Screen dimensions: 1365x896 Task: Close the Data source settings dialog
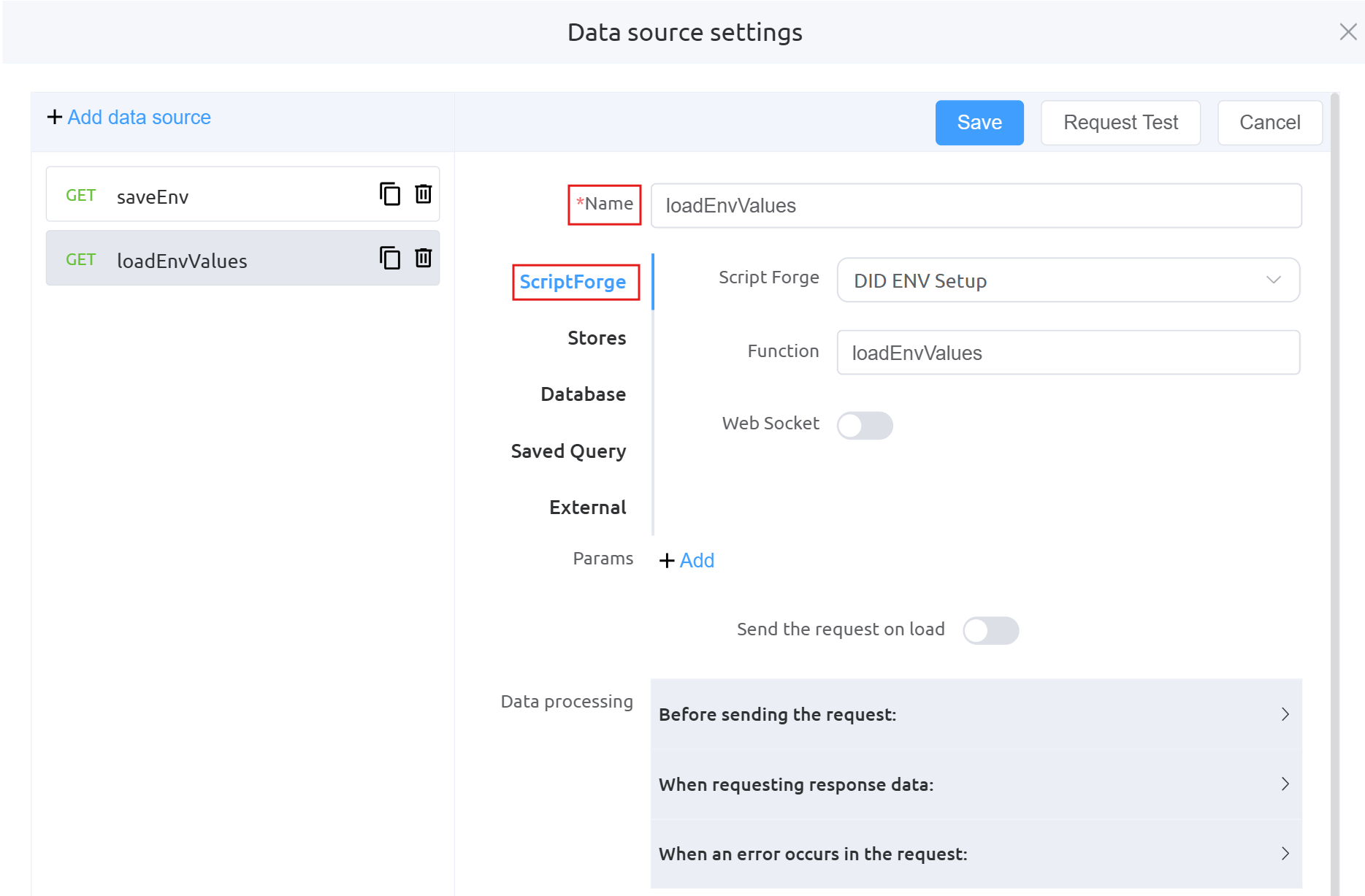1347,32
